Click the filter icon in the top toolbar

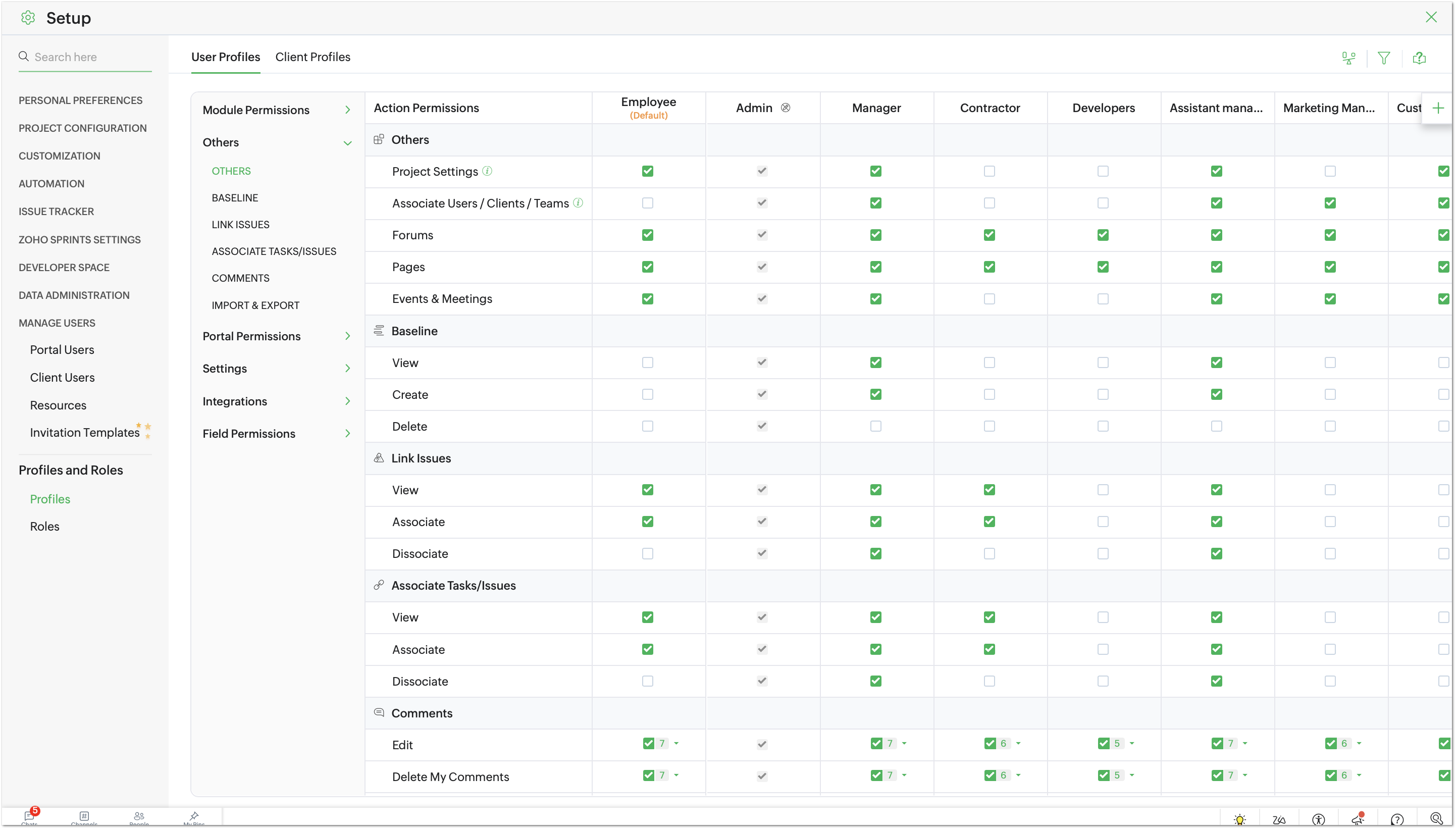click(1384, 58)
